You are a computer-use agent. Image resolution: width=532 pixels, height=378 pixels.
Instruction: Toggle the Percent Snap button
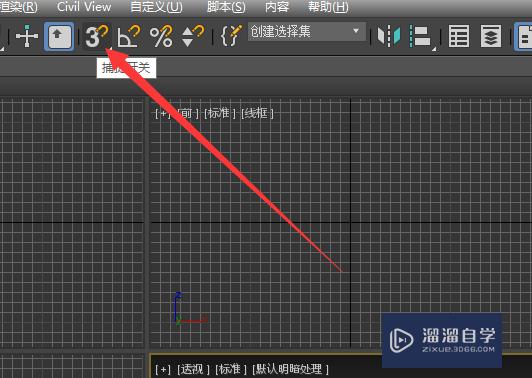(161, 36)
